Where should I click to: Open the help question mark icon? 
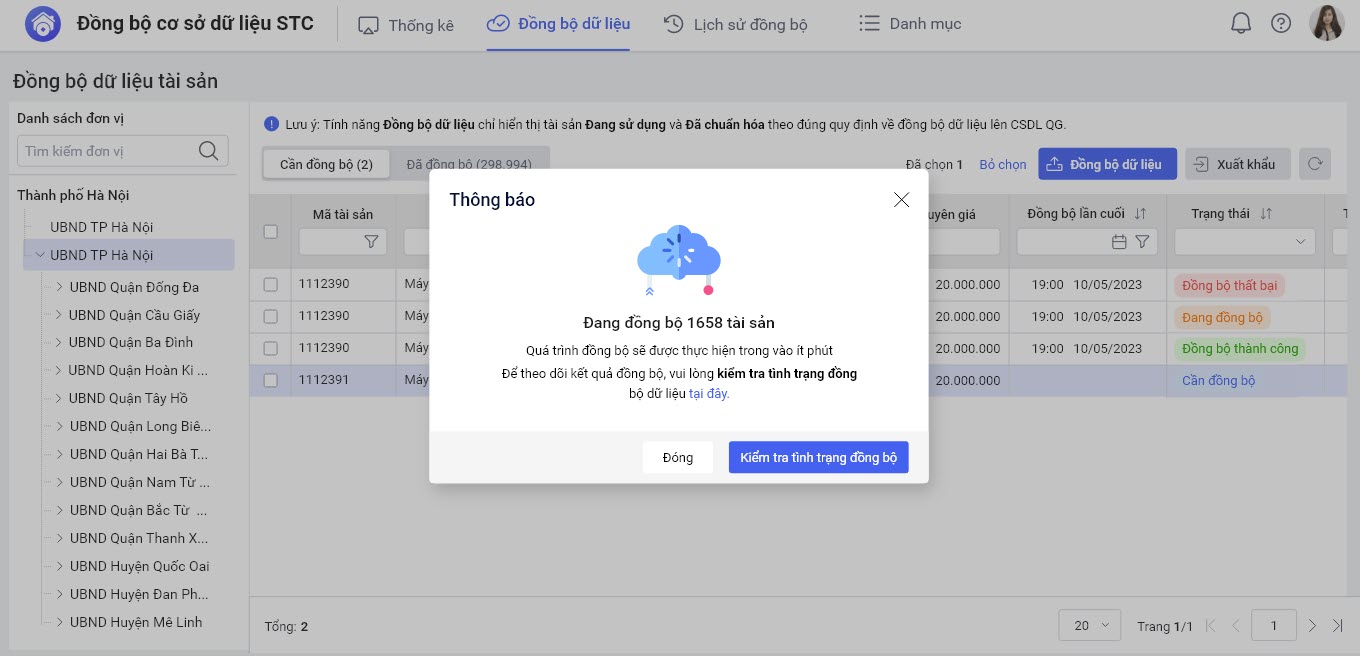click(x=1281, y=24)
